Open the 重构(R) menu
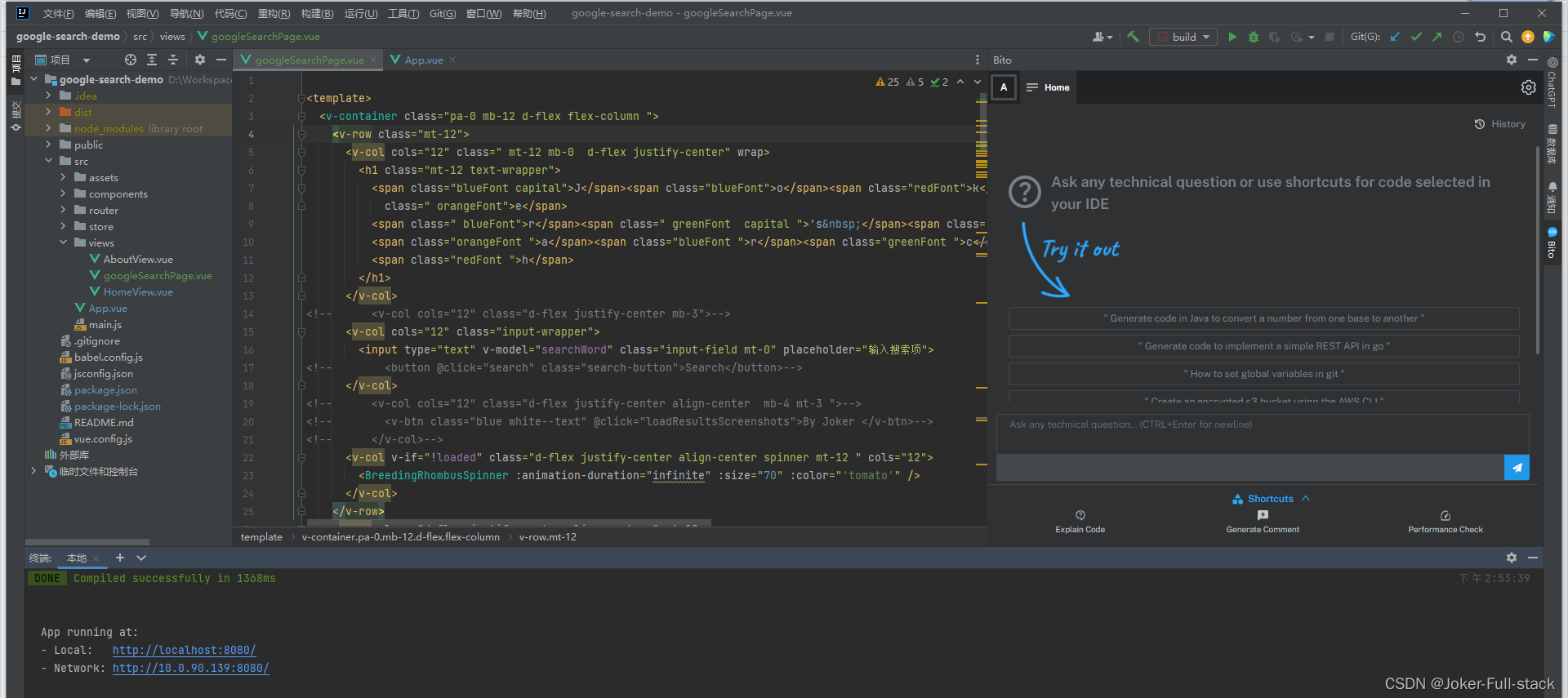The image size is (1568, 698). tap(274, 13)
